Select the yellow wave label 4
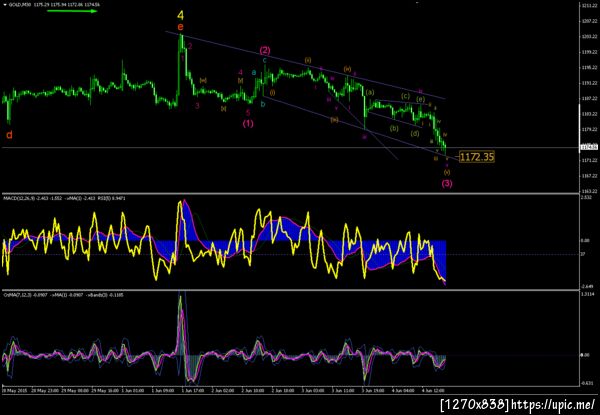Image resolution: width=600 pixels, height=415 pixels. [x=181, y=16]
